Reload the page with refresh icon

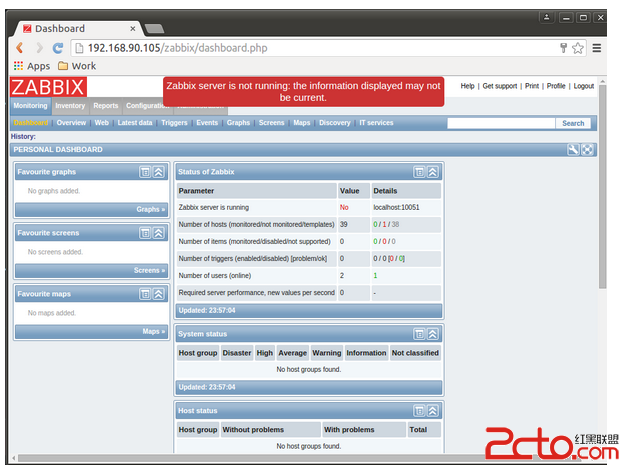(x=58, y=48)
